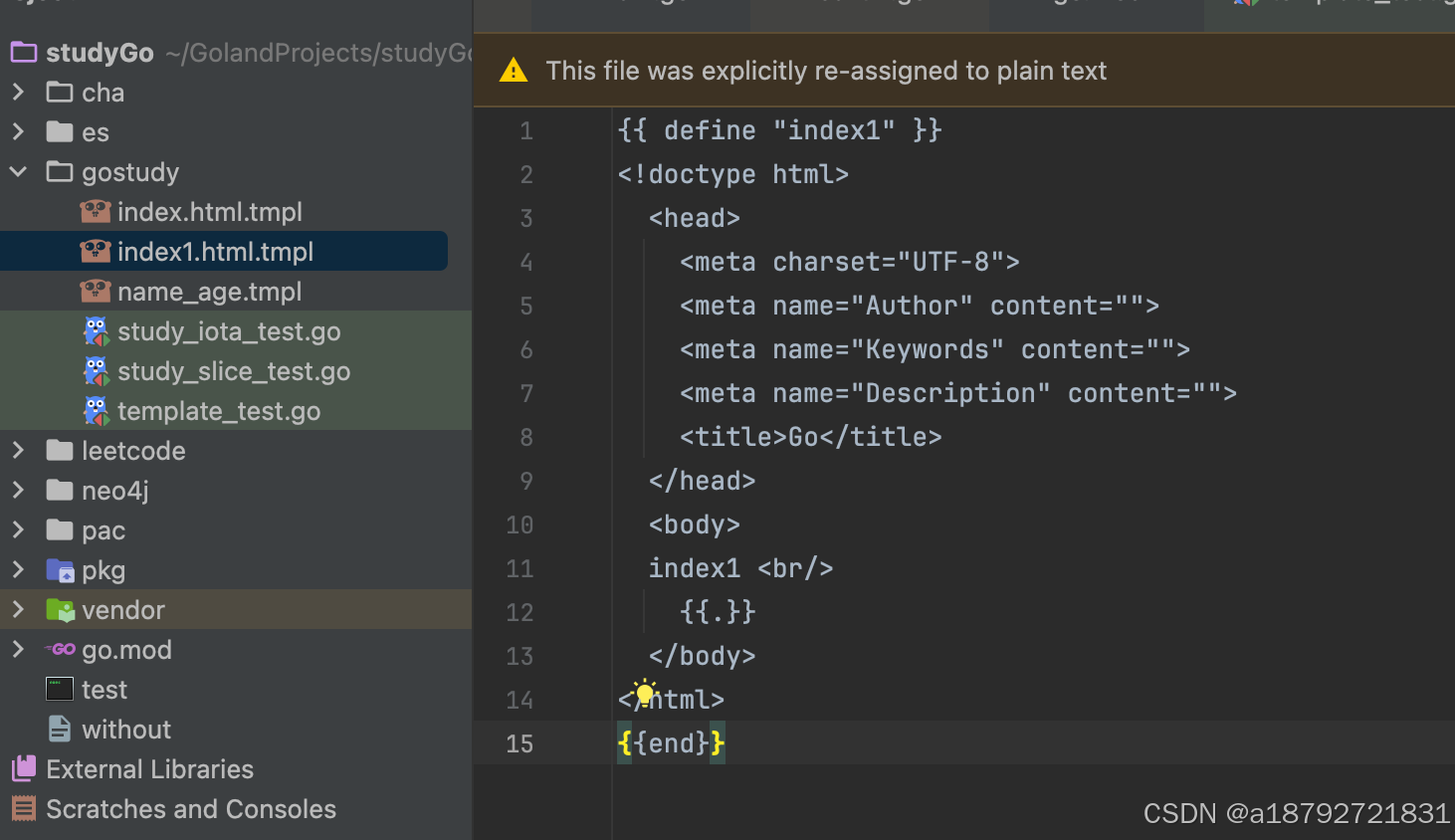1455x840 pixels.
Task: Select the External Libraries node
Action: tap(150, 769)
